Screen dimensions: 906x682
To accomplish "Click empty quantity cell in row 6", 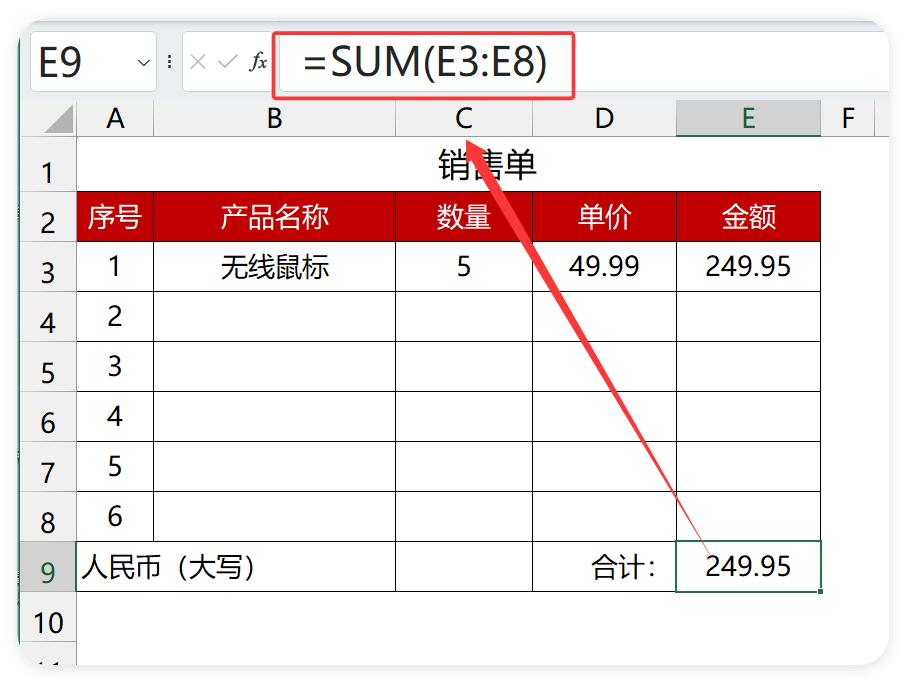I will point(464,417).
